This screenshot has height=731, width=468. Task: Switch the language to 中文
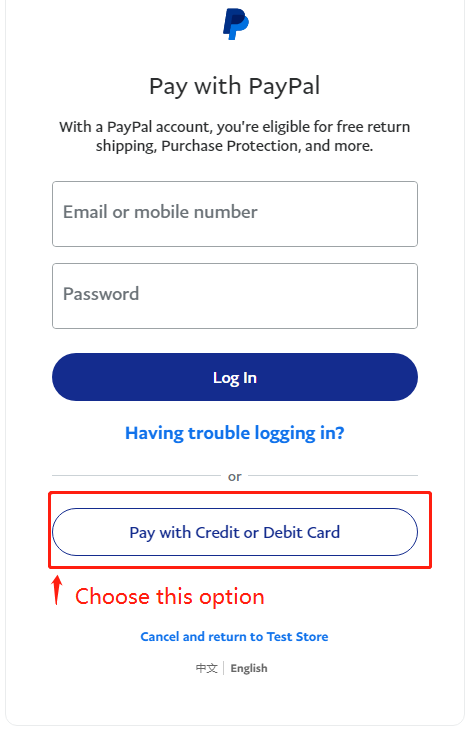click(x=206, y=668)
